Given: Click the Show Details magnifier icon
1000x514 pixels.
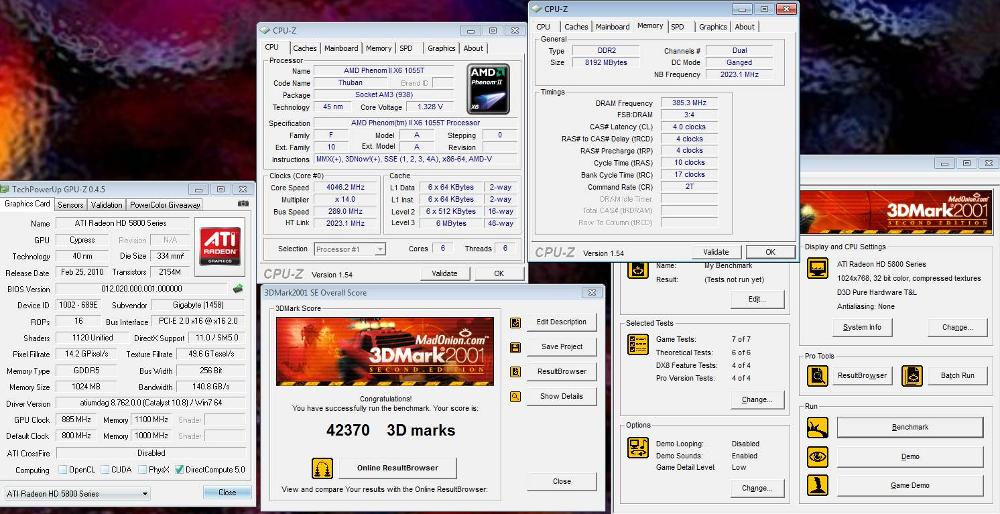Looking at the screenshot, I should click(515, 397).
